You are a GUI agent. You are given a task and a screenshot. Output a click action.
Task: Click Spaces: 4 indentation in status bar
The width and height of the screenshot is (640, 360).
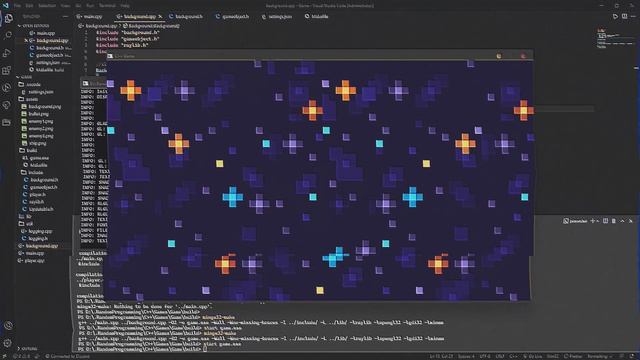coord(466,356)
